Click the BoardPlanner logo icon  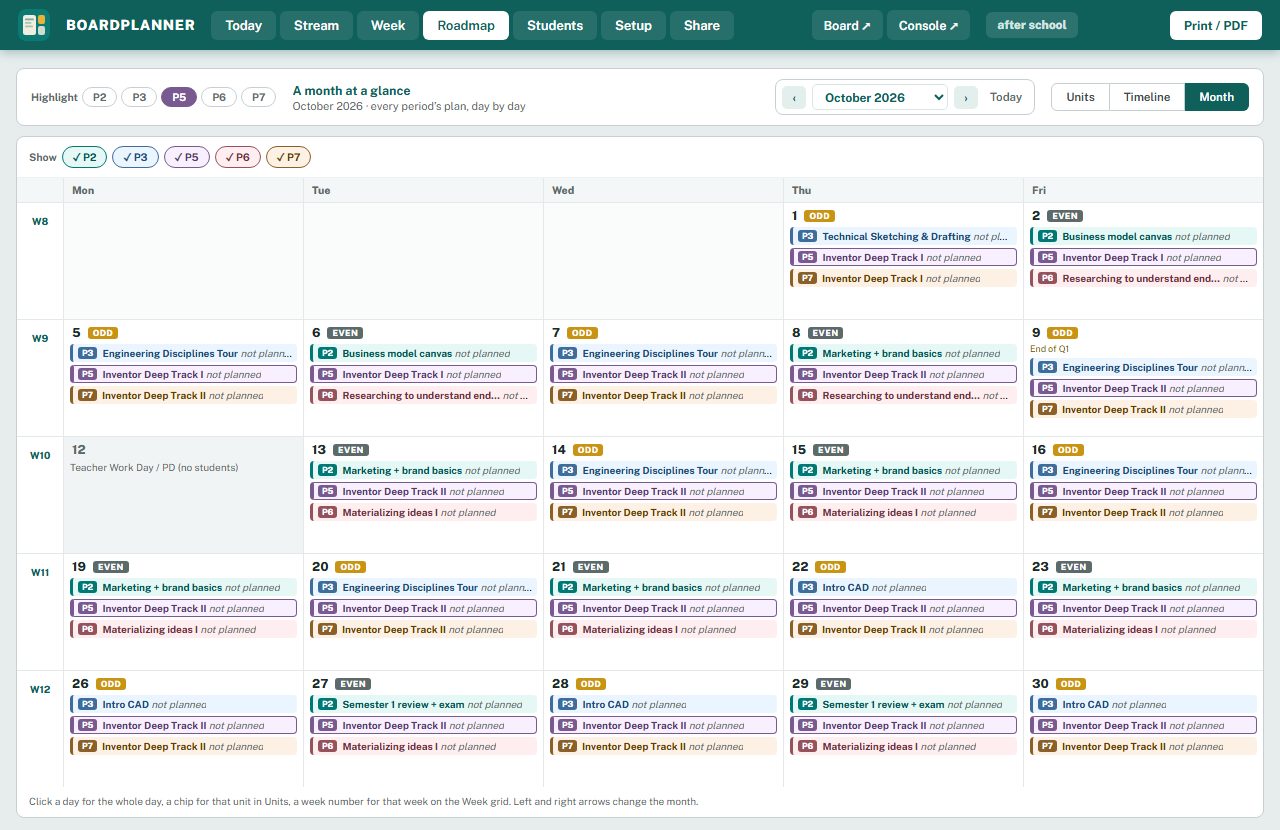pyautogui.click(x=34, y=25)
